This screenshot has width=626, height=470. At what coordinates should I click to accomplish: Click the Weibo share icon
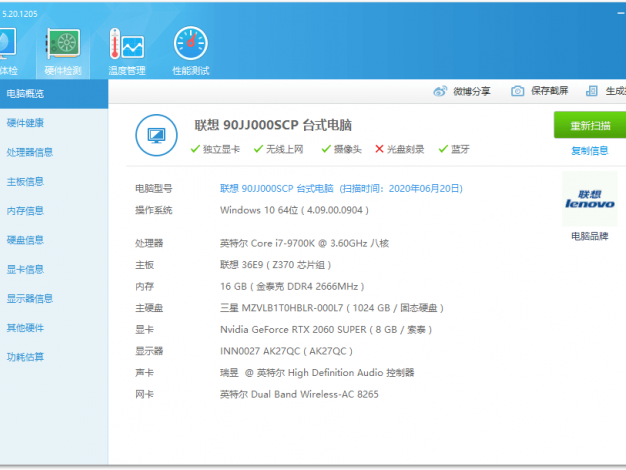tap(440, 91)
